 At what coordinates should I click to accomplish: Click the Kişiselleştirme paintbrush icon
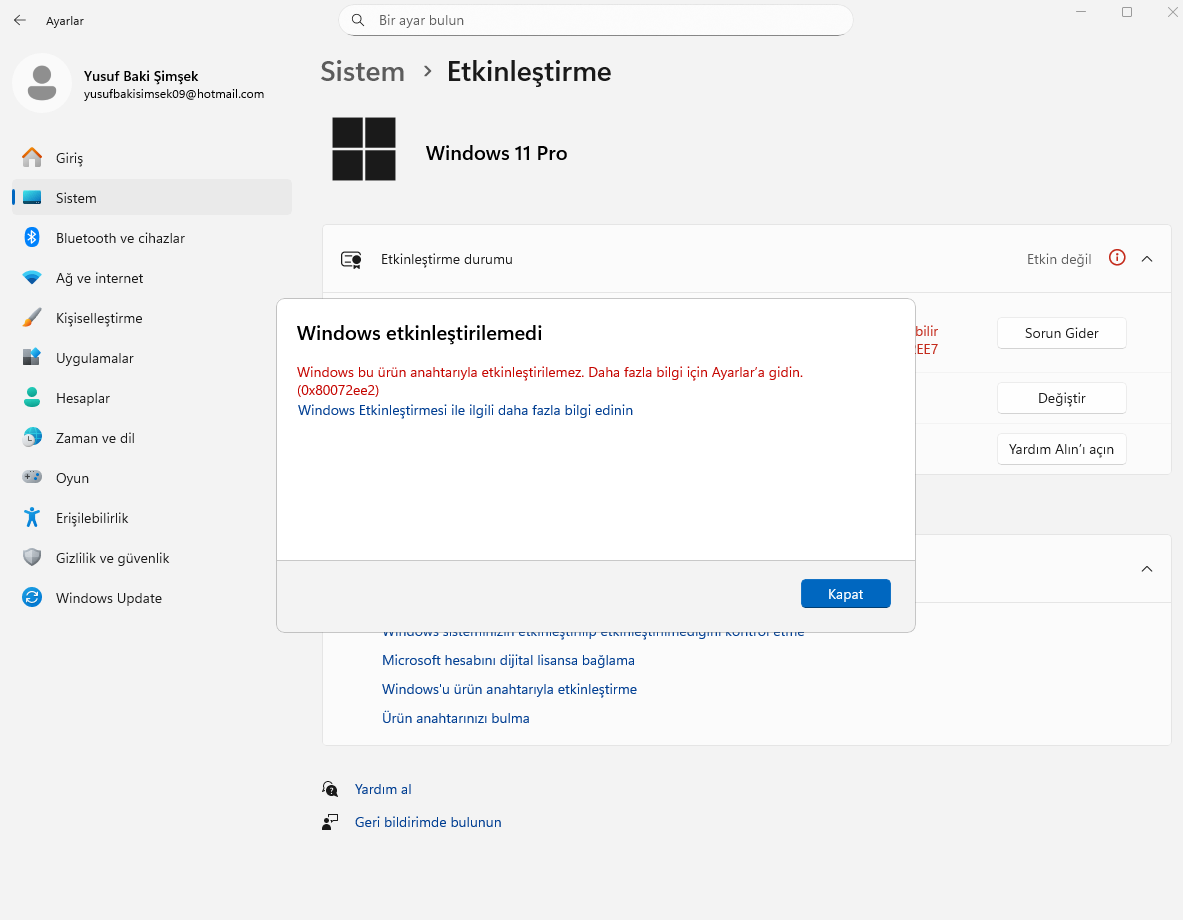[x=32, y=318]
